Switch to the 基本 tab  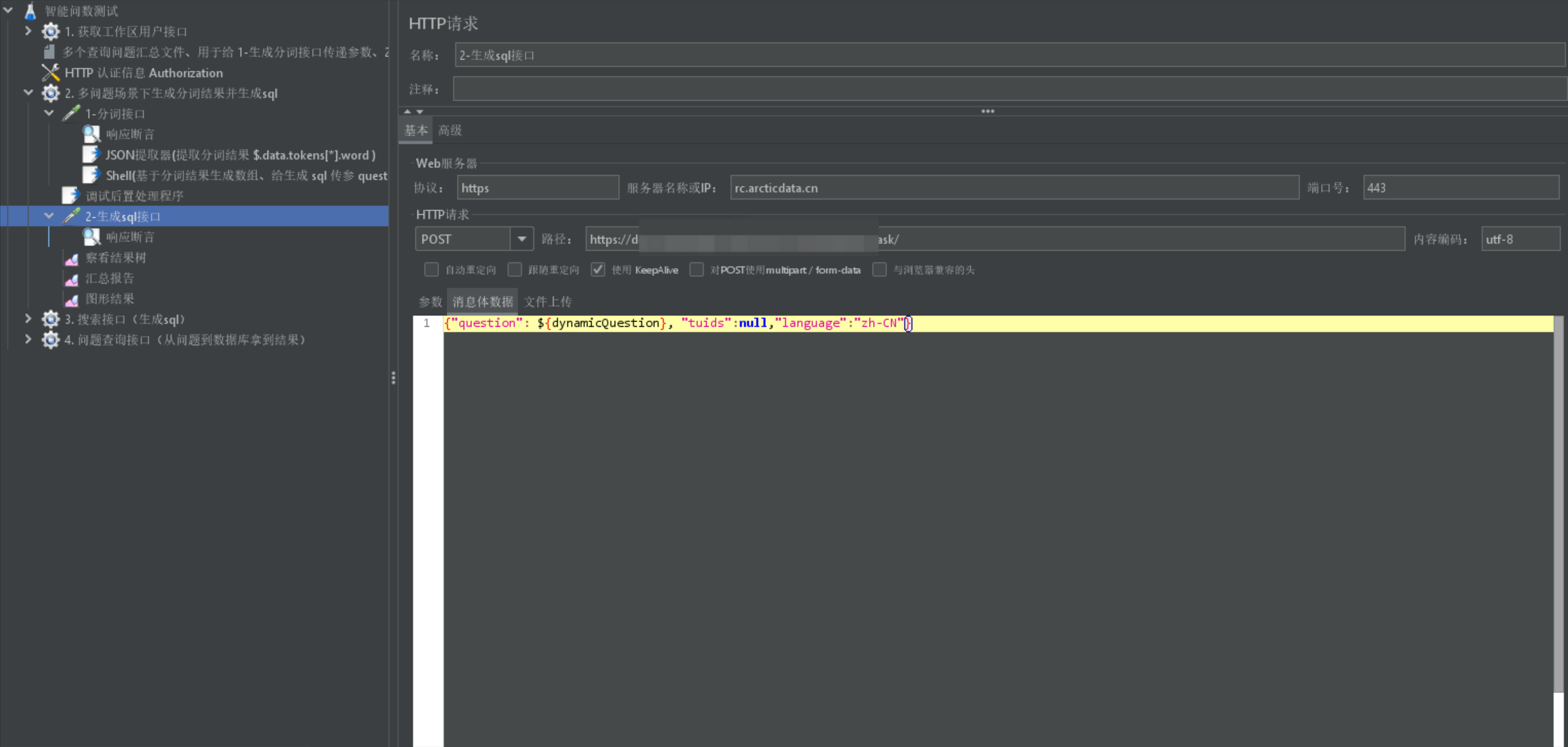click(416, 130)
